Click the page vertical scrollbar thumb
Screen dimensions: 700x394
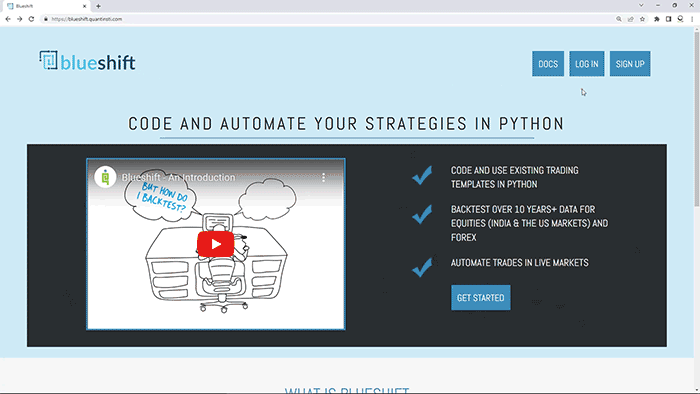click(x=696, y=119)
